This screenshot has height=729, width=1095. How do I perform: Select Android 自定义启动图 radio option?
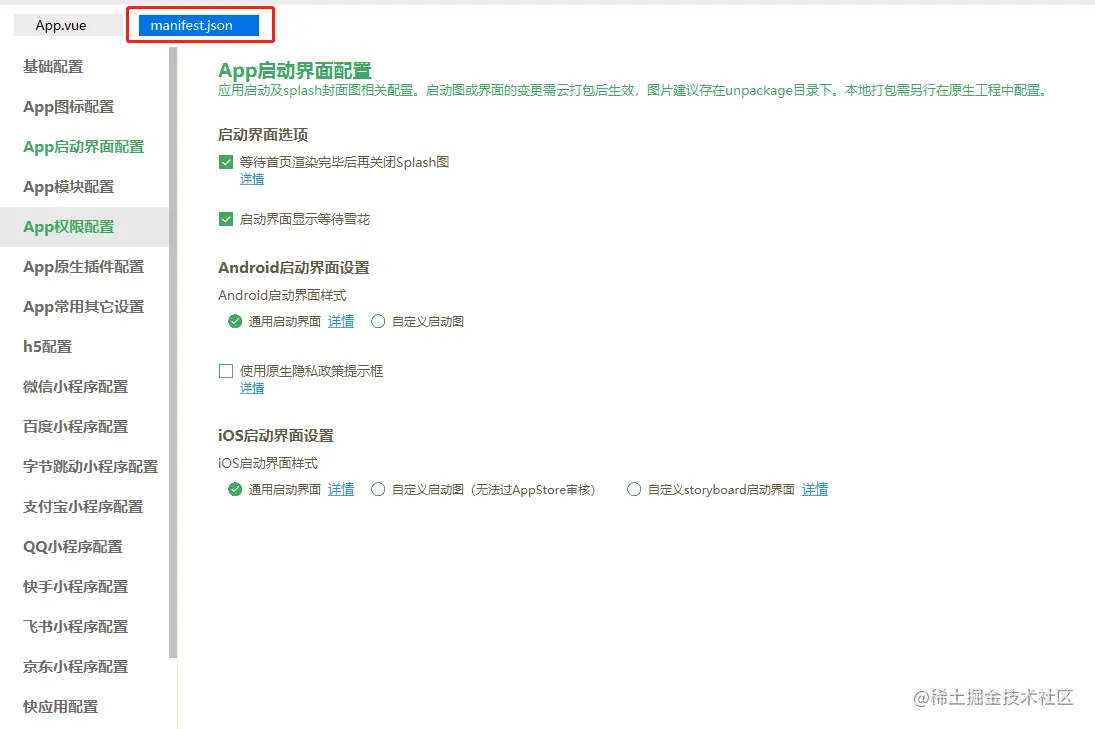click(x=379, y=320)
